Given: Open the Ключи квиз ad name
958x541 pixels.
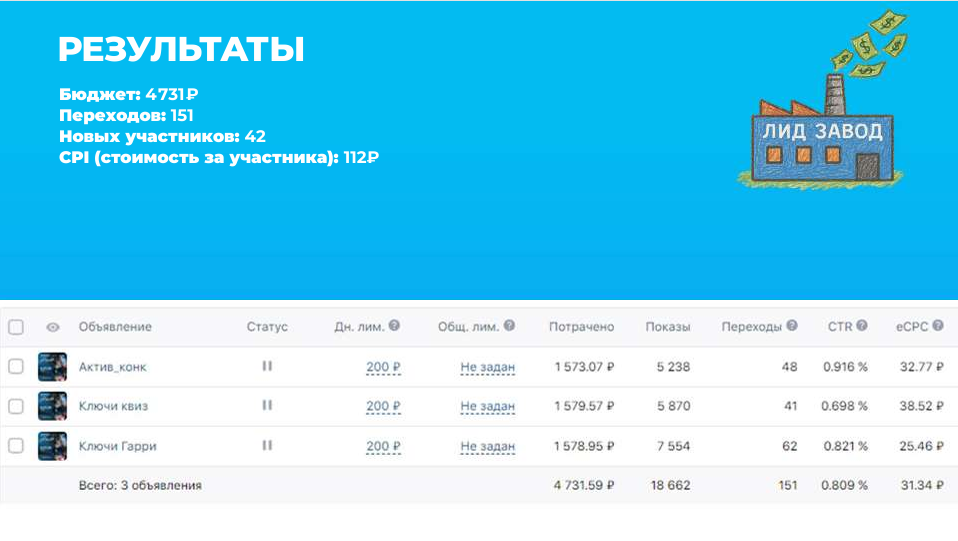Looking at the screenshot, I should tap(113, 407).
